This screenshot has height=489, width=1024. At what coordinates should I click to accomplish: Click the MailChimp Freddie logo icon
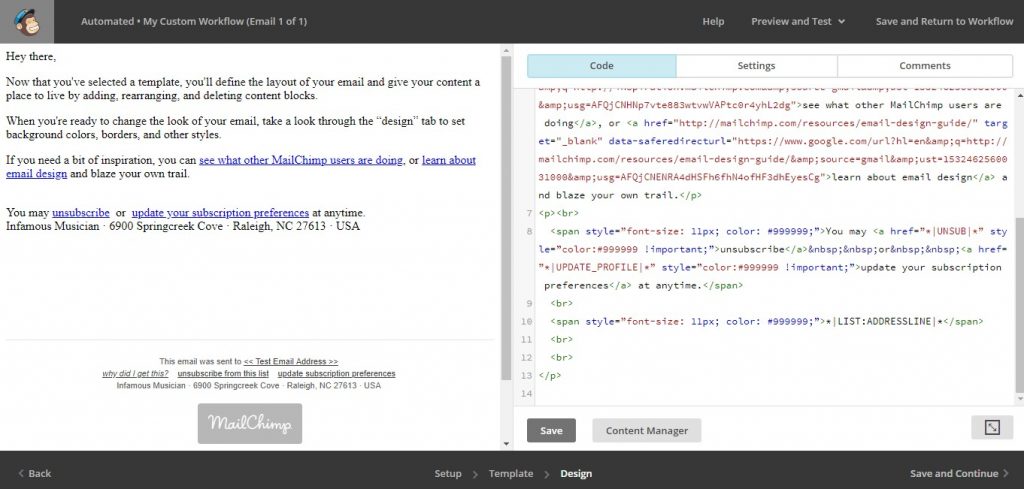[x=27, y=22]
